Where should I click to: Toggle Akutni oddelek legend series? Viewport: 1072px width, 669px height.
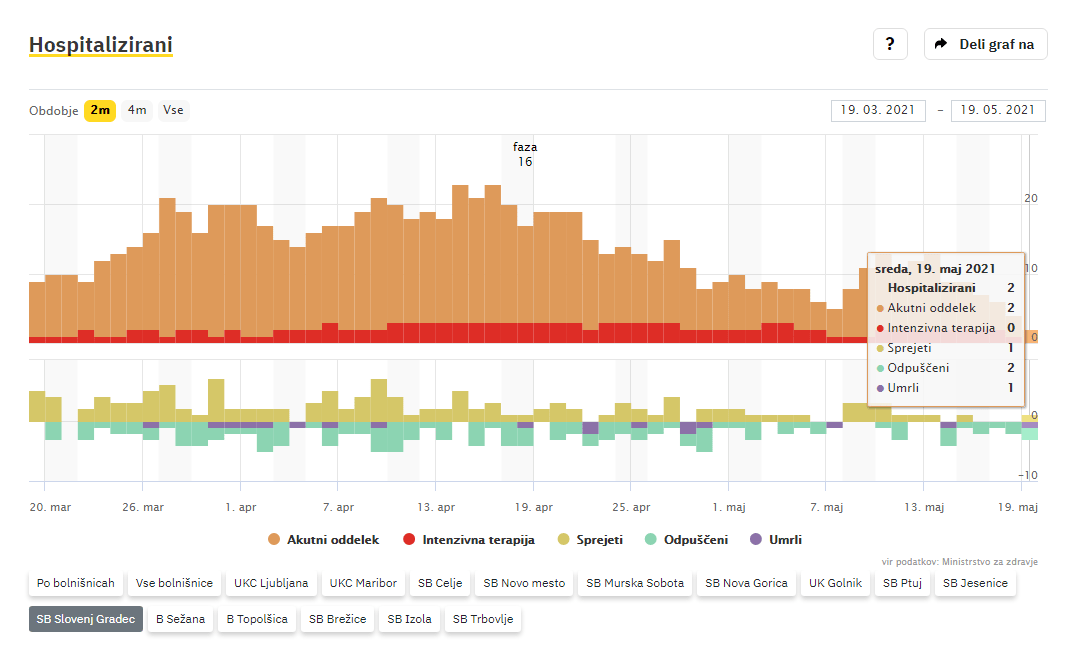coord(324,540)
